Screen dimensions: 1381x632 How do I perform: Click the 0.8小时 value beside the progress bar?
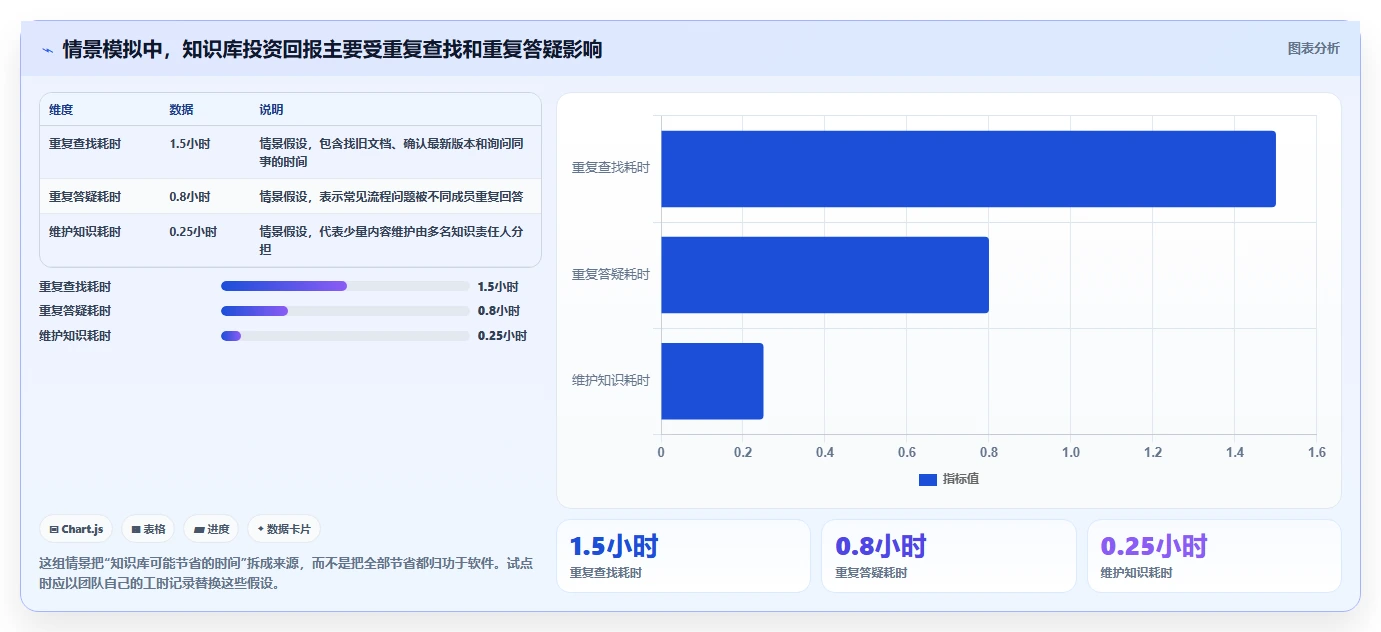(498, 311)
